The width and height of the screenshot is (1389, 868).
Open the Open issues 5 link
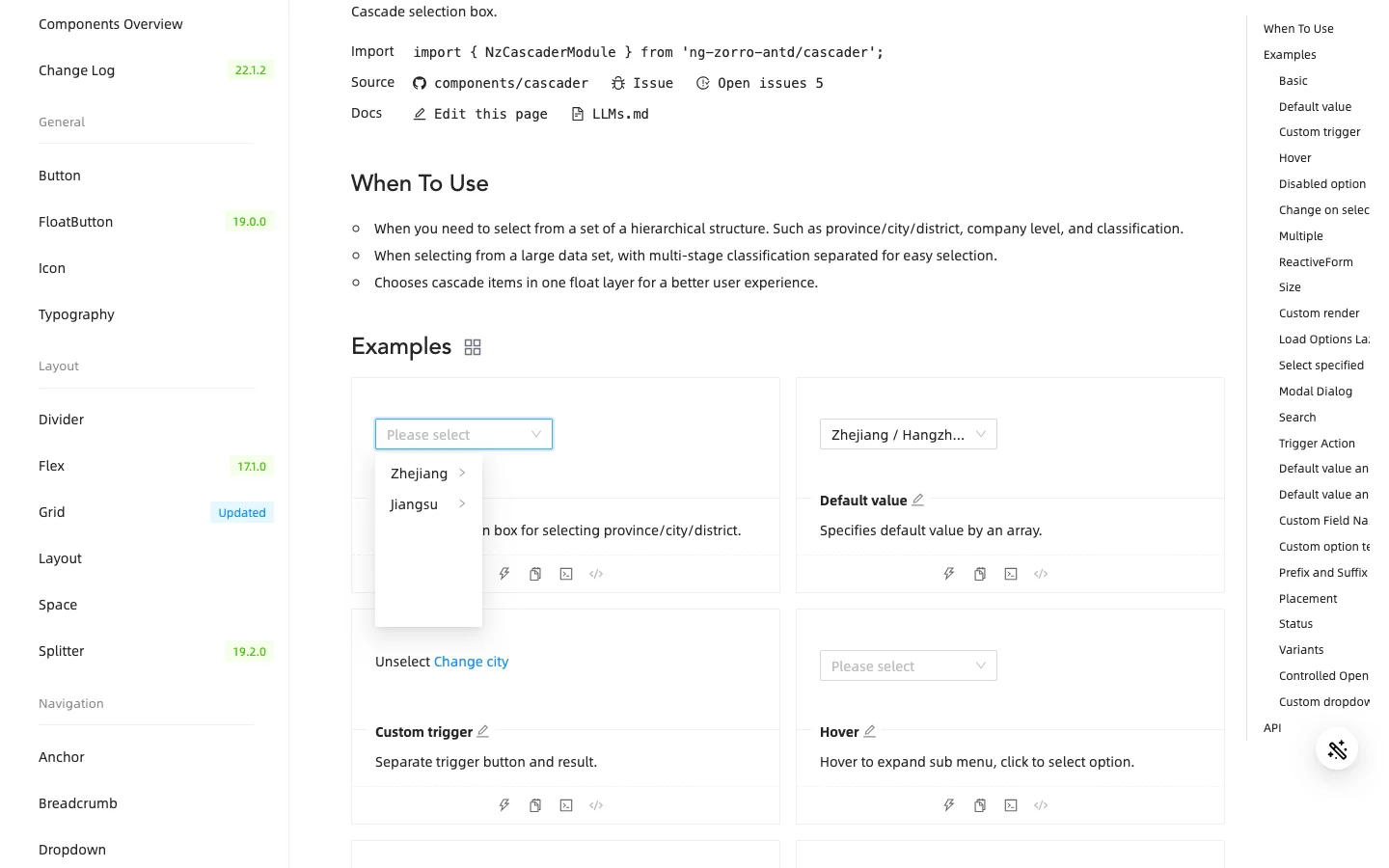pyautogui.click(x=760, y=84)
